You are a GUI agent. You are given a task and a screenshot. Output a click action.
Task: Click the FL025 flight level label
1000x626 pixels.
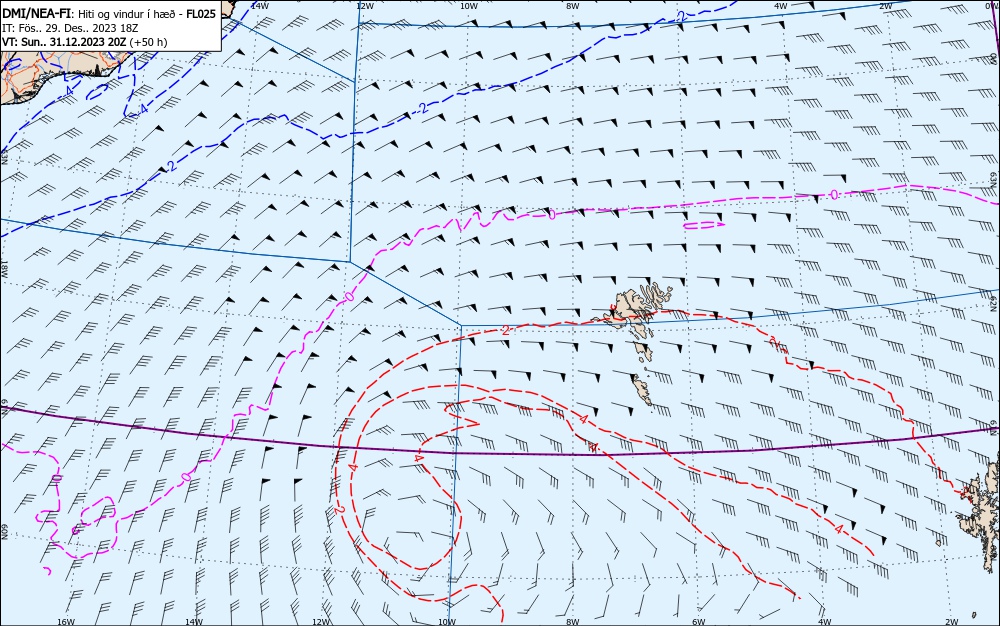[x=201, y=14]
